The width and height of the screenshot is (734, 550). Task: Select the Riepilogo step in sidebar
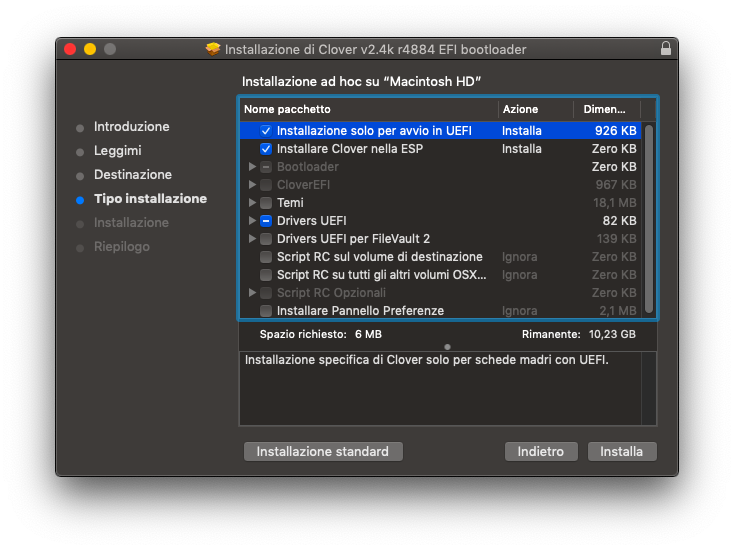pos(122,247)
